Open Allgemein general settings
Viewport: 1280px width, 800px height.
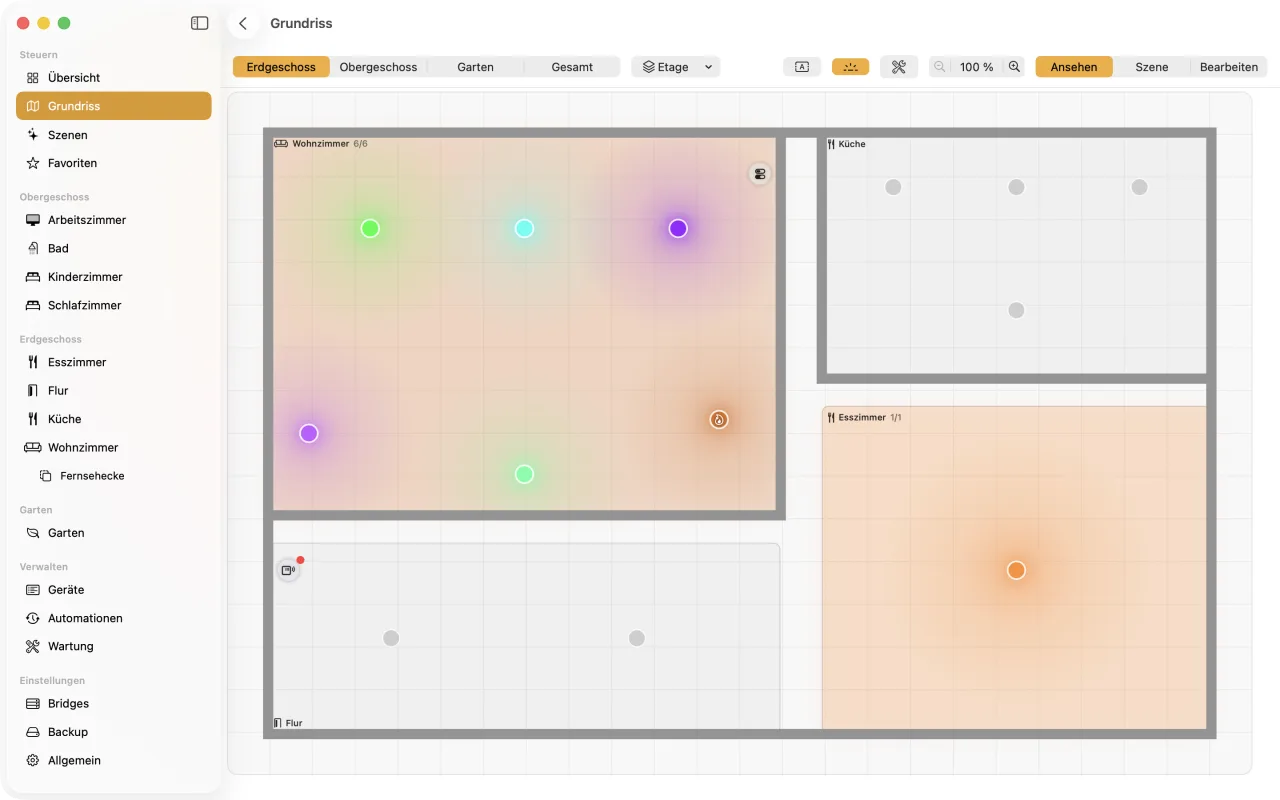pyautogui.click(x=114, y=760)
